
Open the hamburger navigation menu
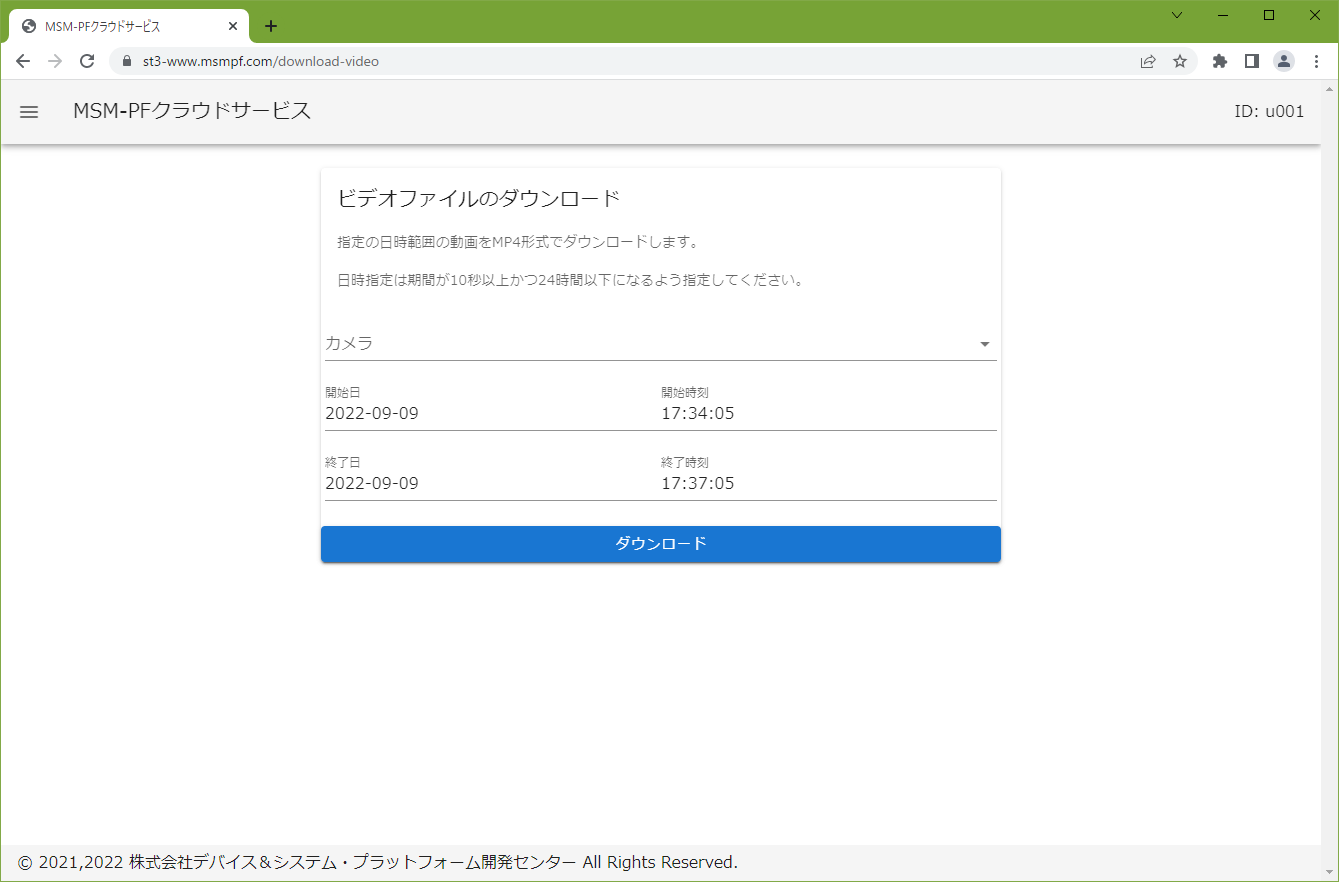tap(29, 112)
